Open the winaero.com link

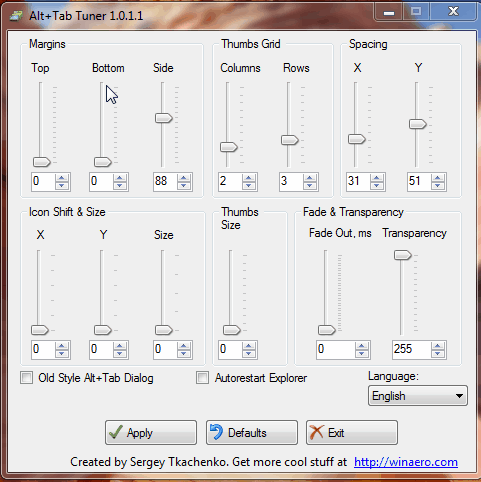(406, 462)
